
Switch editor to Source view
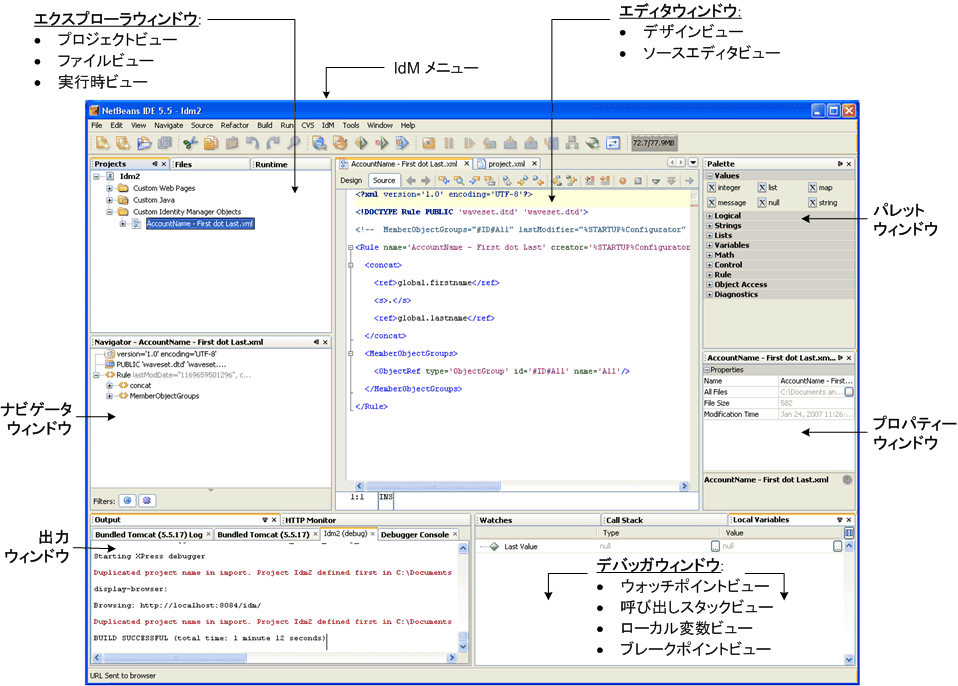384,180
